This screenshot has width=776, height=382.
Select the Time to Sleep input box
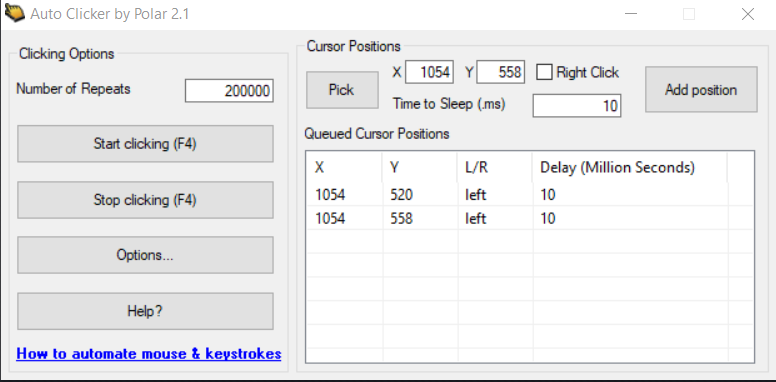pyautogui.click(x=577, y=106)
